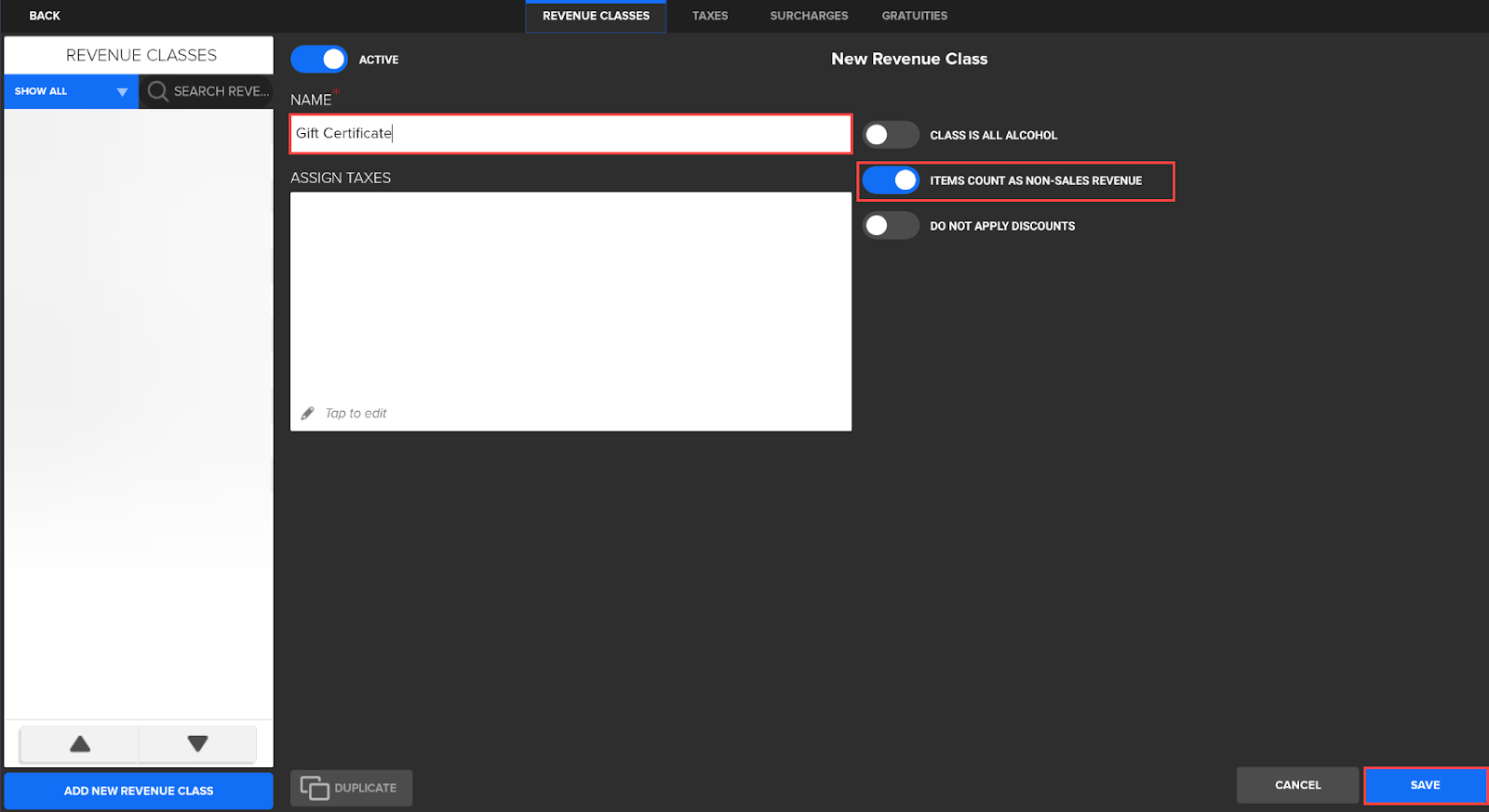1489x812 pixels.
Task: Go Back to the previous screen
Action: (45, 16)
